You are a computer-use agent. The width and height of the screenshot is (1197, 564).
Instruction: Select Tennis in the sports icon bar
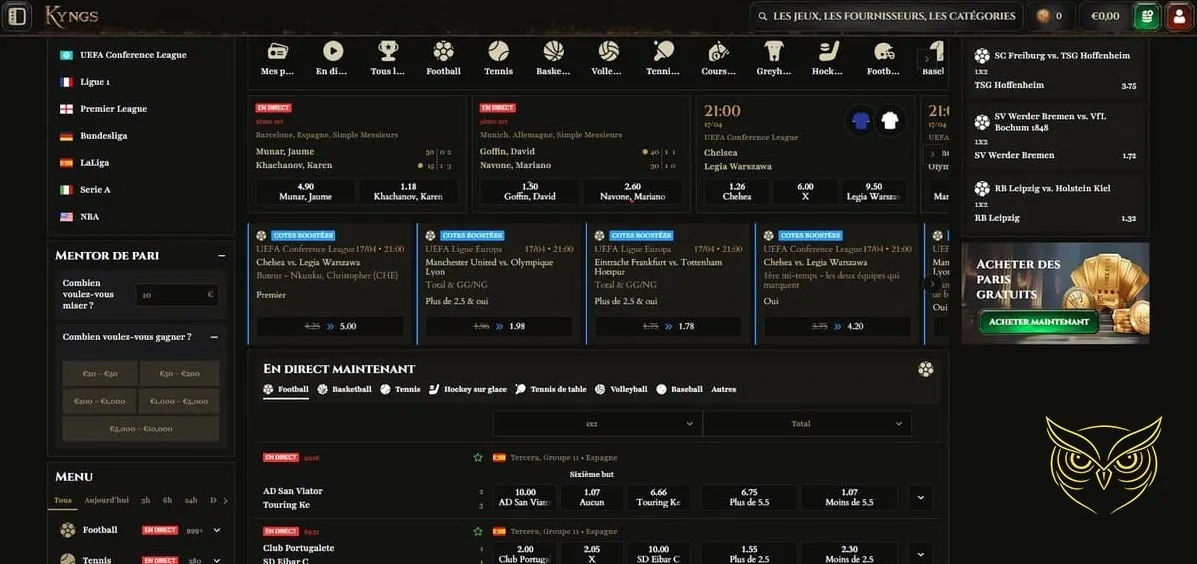(x=498, y=59)
